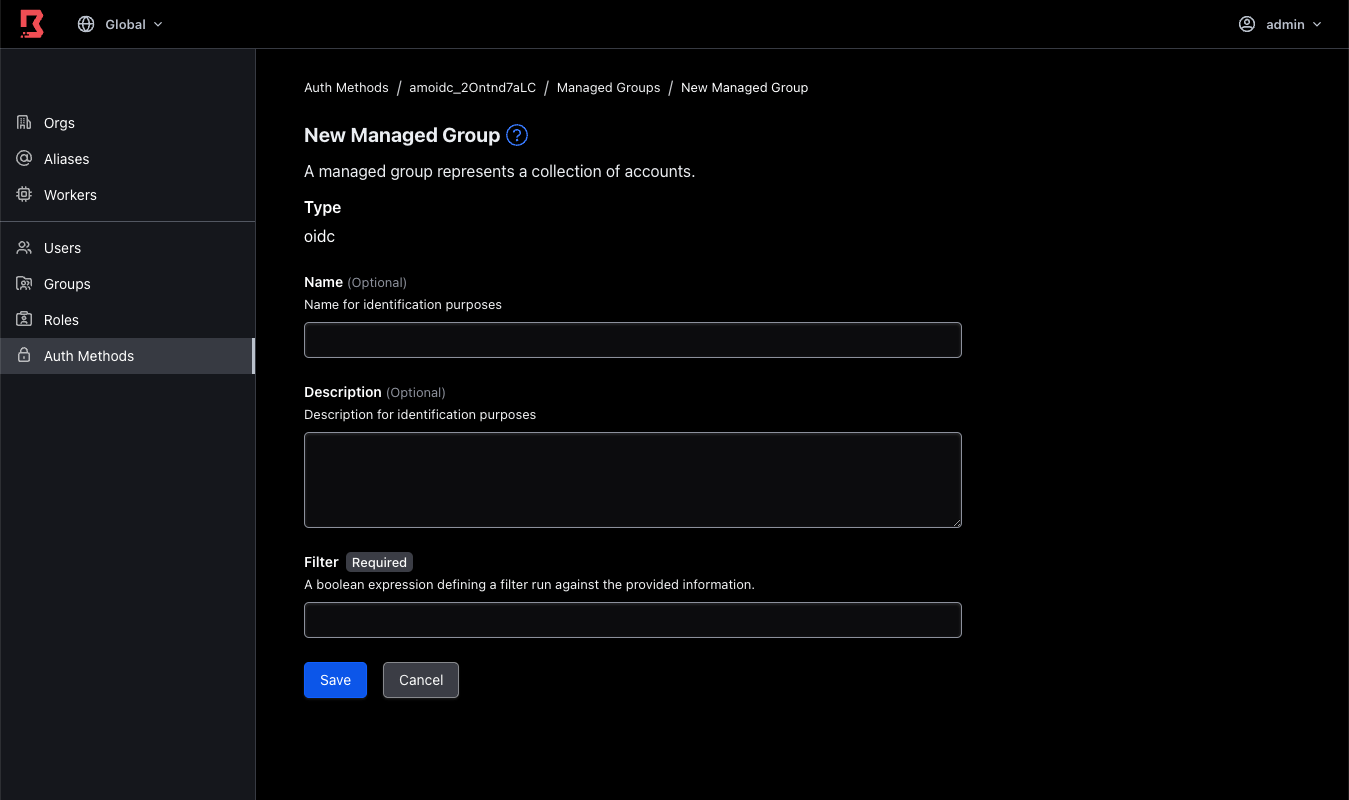
Task: Click the Groups sidebar icon
Action: click(22, 283)
